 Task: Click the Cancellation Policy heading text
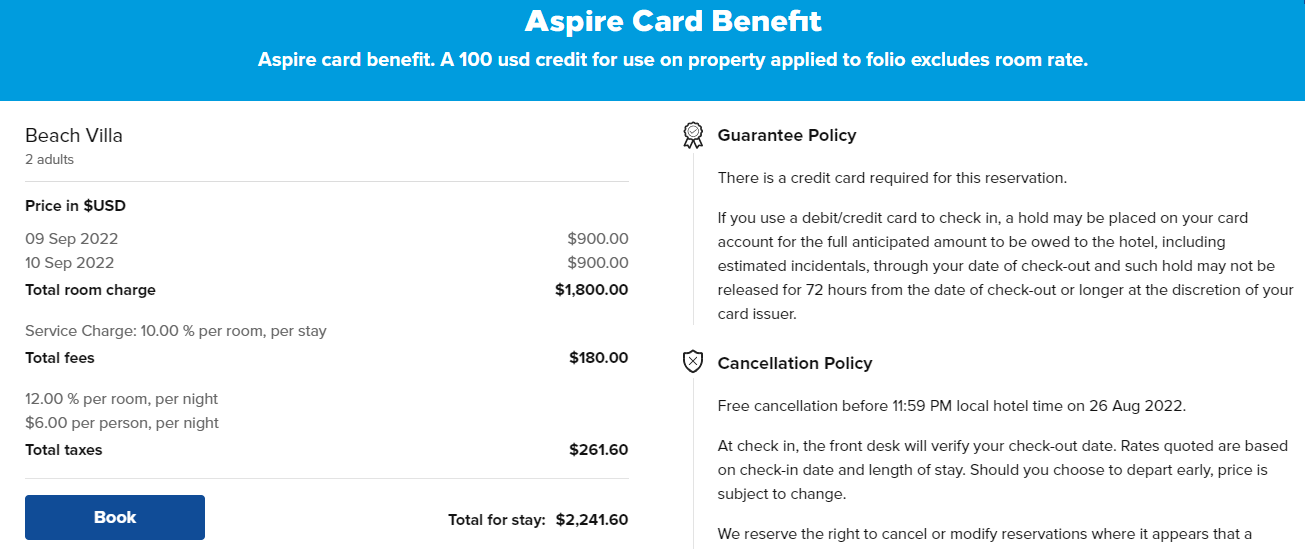795,363
